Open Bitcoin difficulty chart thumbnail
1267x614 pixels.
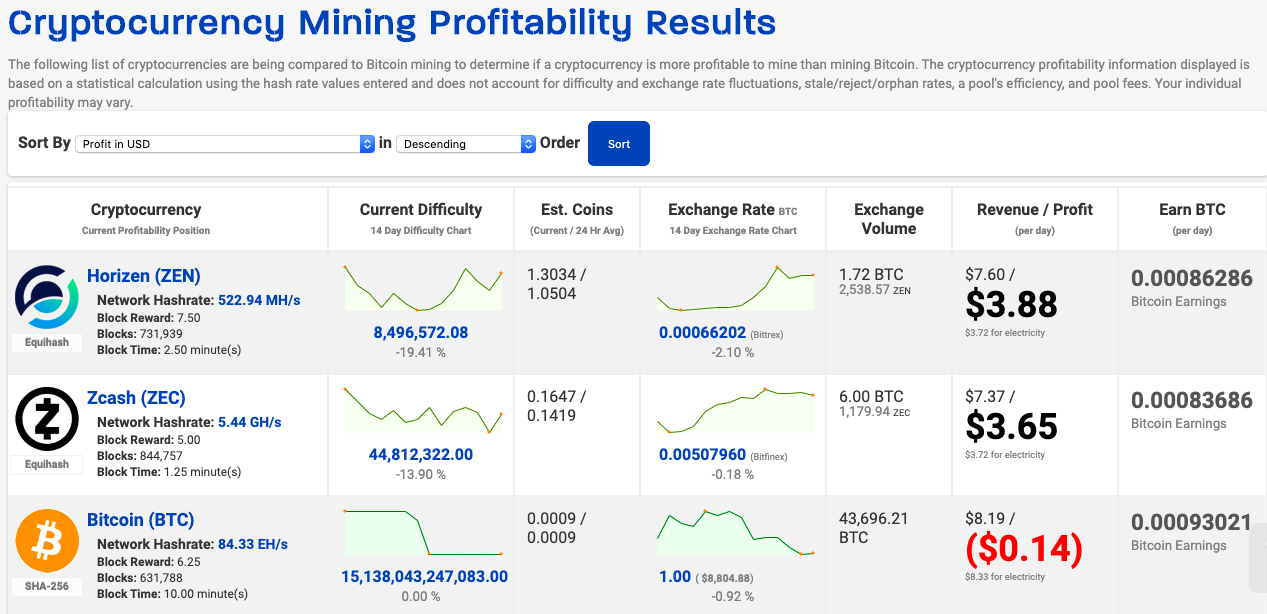(x=421, y=533)
